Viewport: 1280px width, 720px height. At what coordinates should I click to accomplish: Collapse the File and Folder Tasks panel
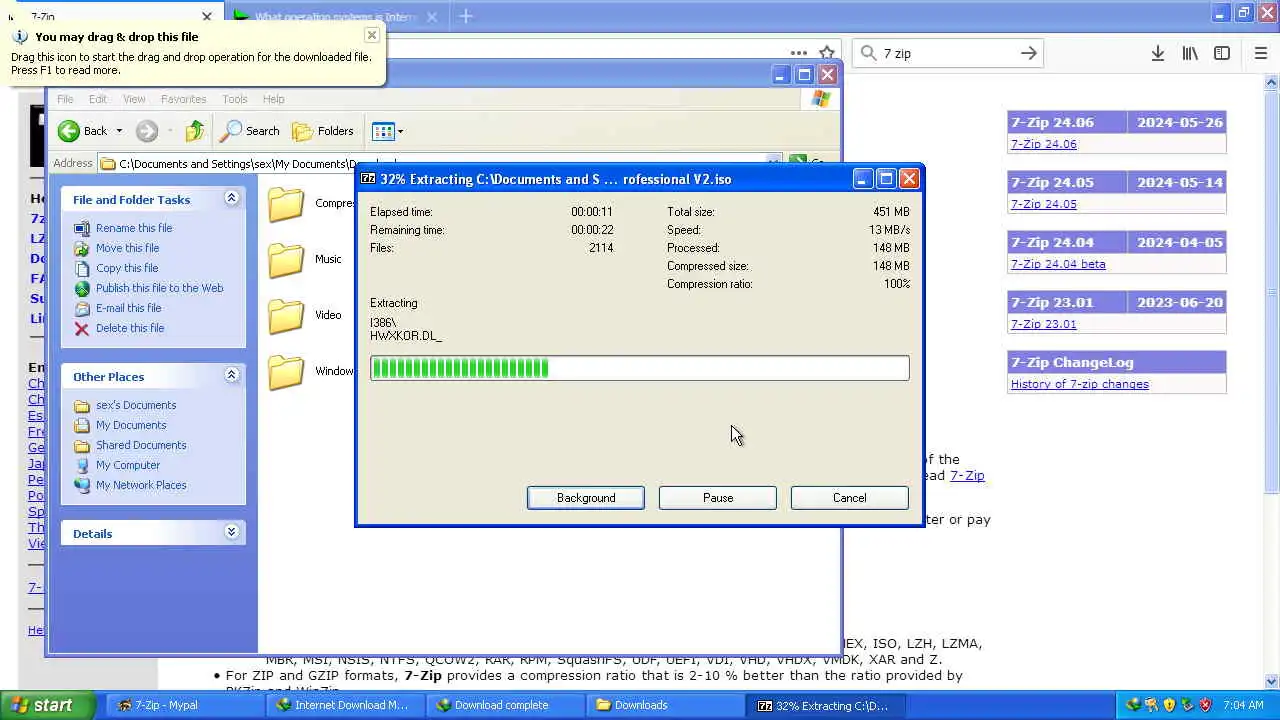tap(231, 198)
